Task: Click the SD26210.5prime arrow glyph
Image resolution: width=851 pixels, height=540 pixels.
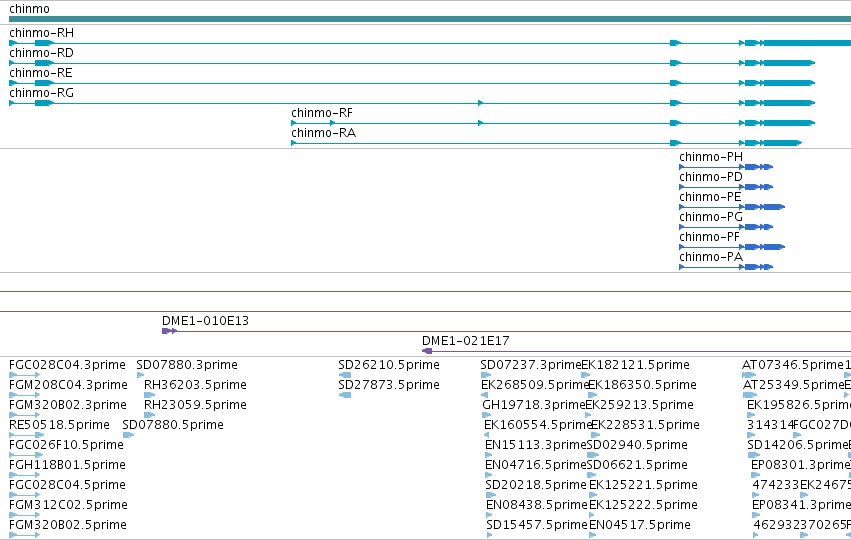Action: click(x=345, y=375)
